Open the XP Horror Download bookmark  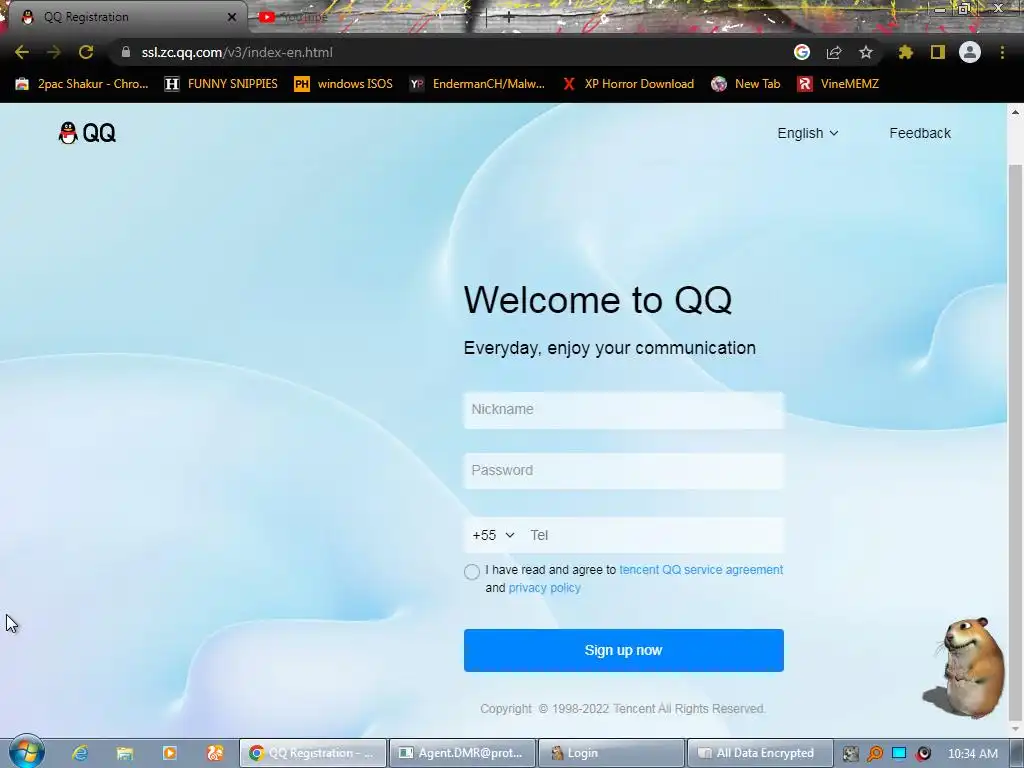(x=629, y=84)
